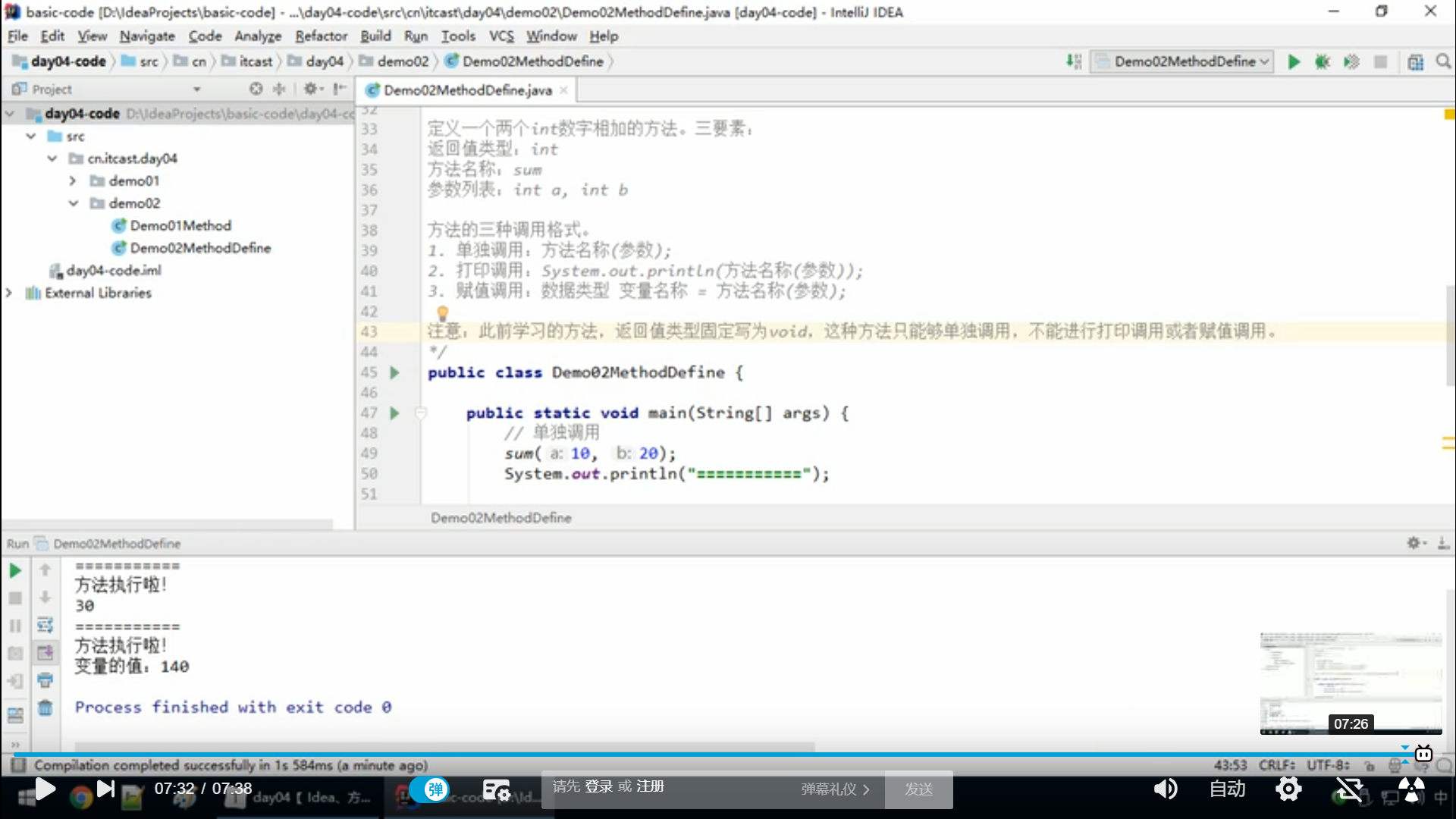Collapse cn.itcast.day04 package node
This screenshot has width=1456, height=819.
(52, 158)
